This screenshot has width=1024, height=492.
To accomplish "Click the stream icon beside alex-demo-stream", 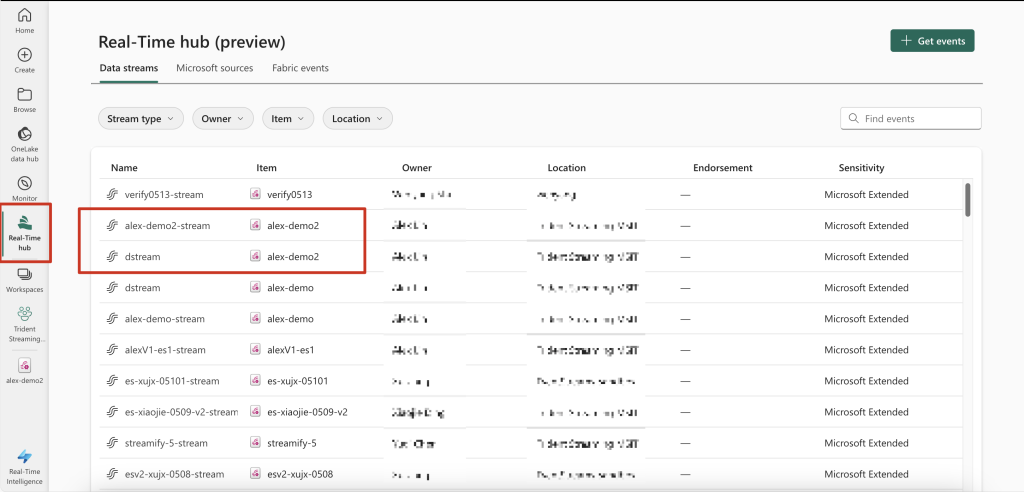I will (112, 319).
